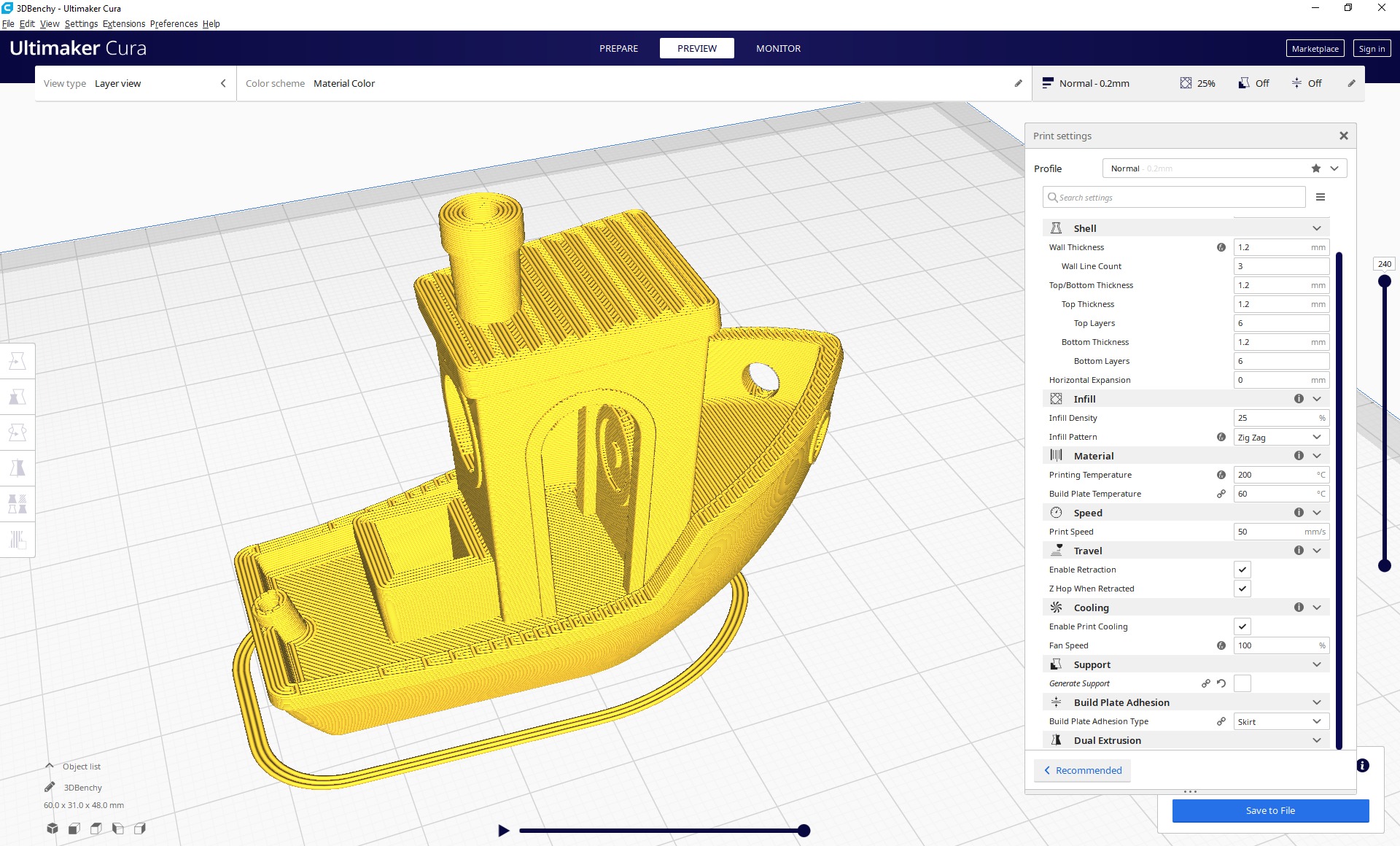Viewport: 1400px width, 846px height.
Task: Switch to front view cube icon
Action: [74, 828]
